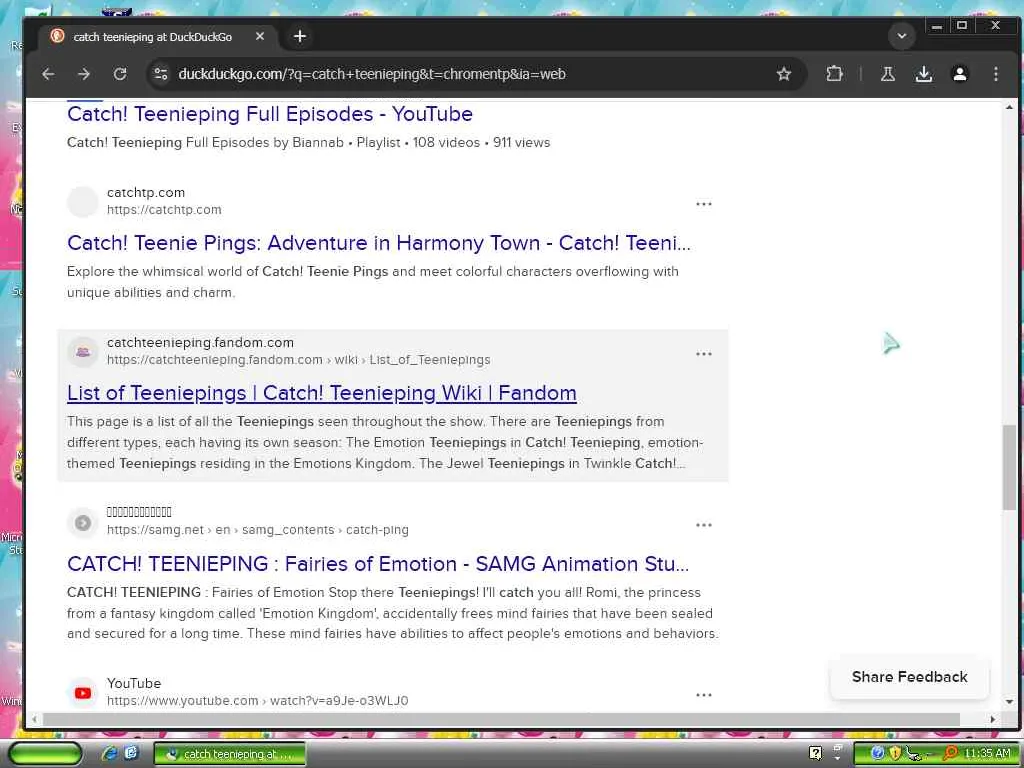
Task: View site information icon in address bar
Action: point(161,74)
